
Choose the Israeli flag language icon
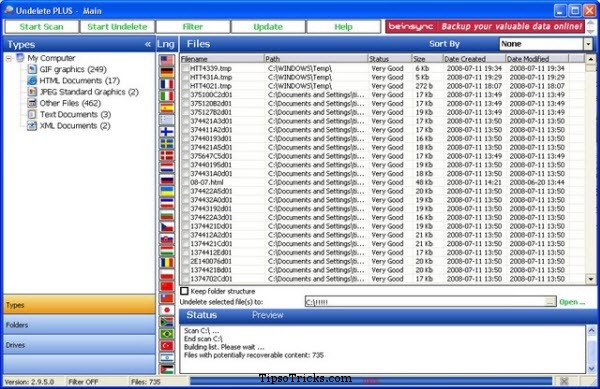coord(166,358)
